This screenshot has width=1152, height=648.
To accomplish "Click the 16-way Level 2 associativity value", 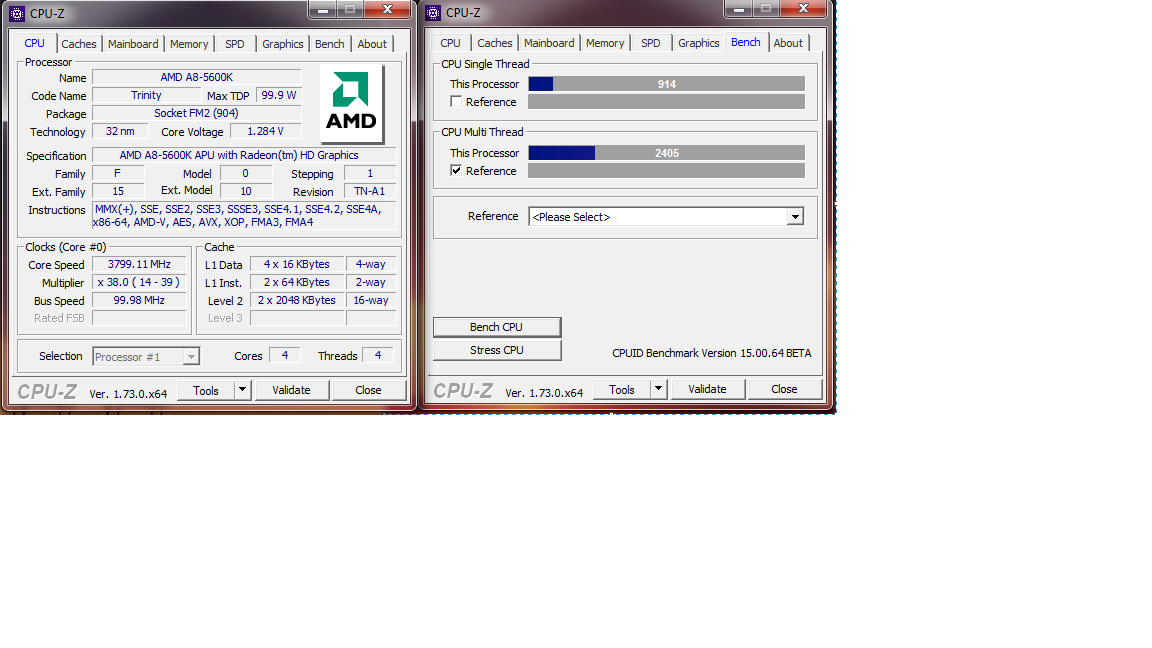I will pos(371,300).
